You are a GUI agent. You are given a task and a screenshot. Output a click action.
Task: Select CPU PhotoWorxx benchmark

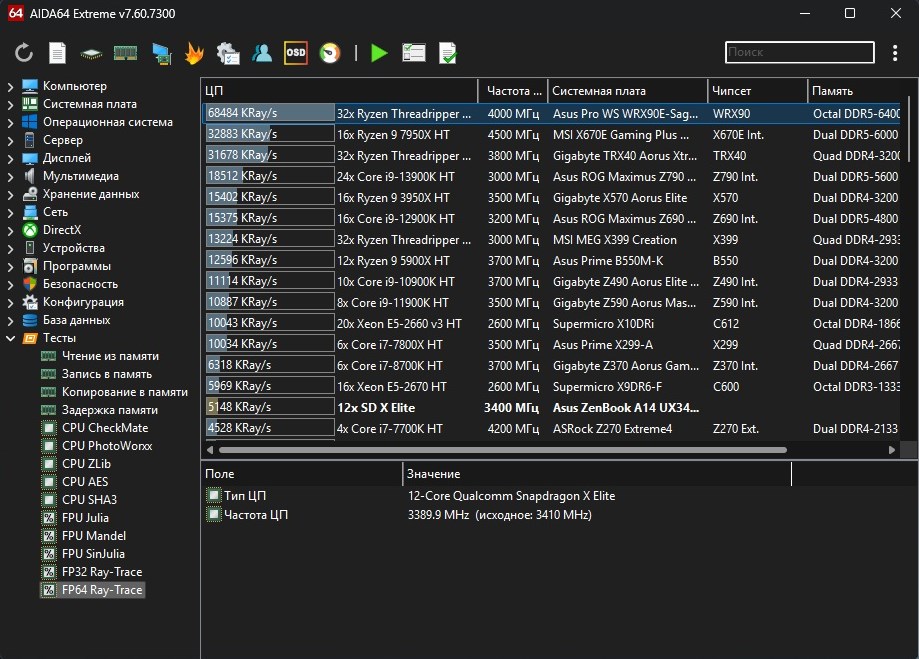pos(107,446)
